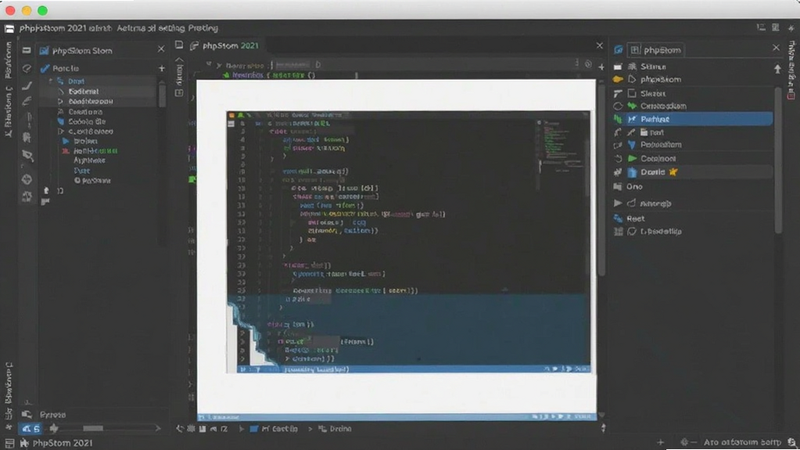Image resolution: width=800 pixels, height=450 pixels.
Task: Click the plus icon in the bottom status bar
Action: 661,442
